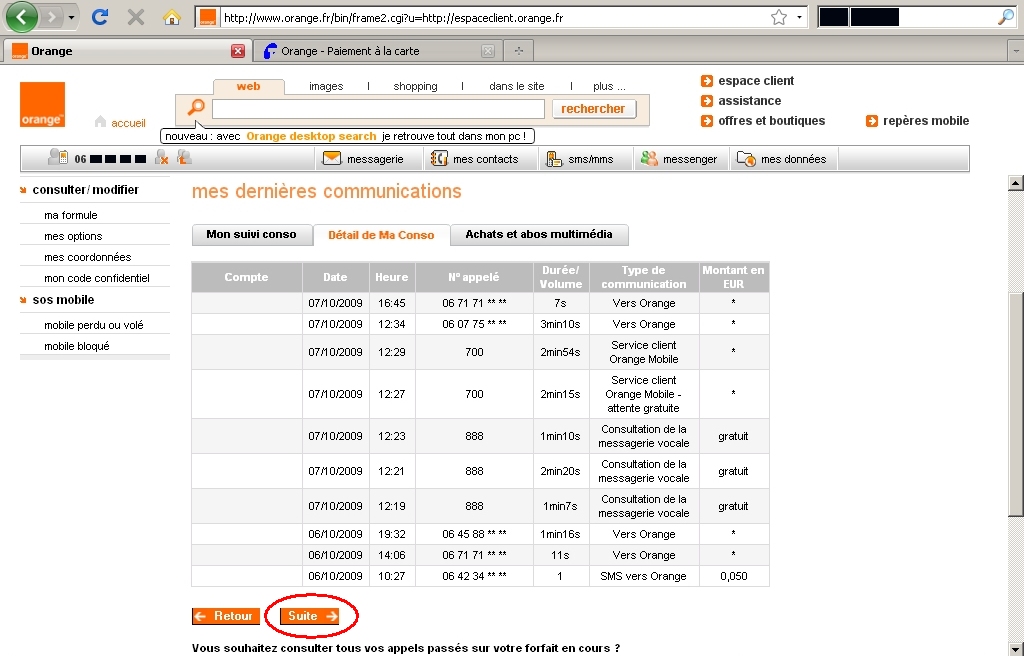Open the address bar dropdown arrow

799,18
